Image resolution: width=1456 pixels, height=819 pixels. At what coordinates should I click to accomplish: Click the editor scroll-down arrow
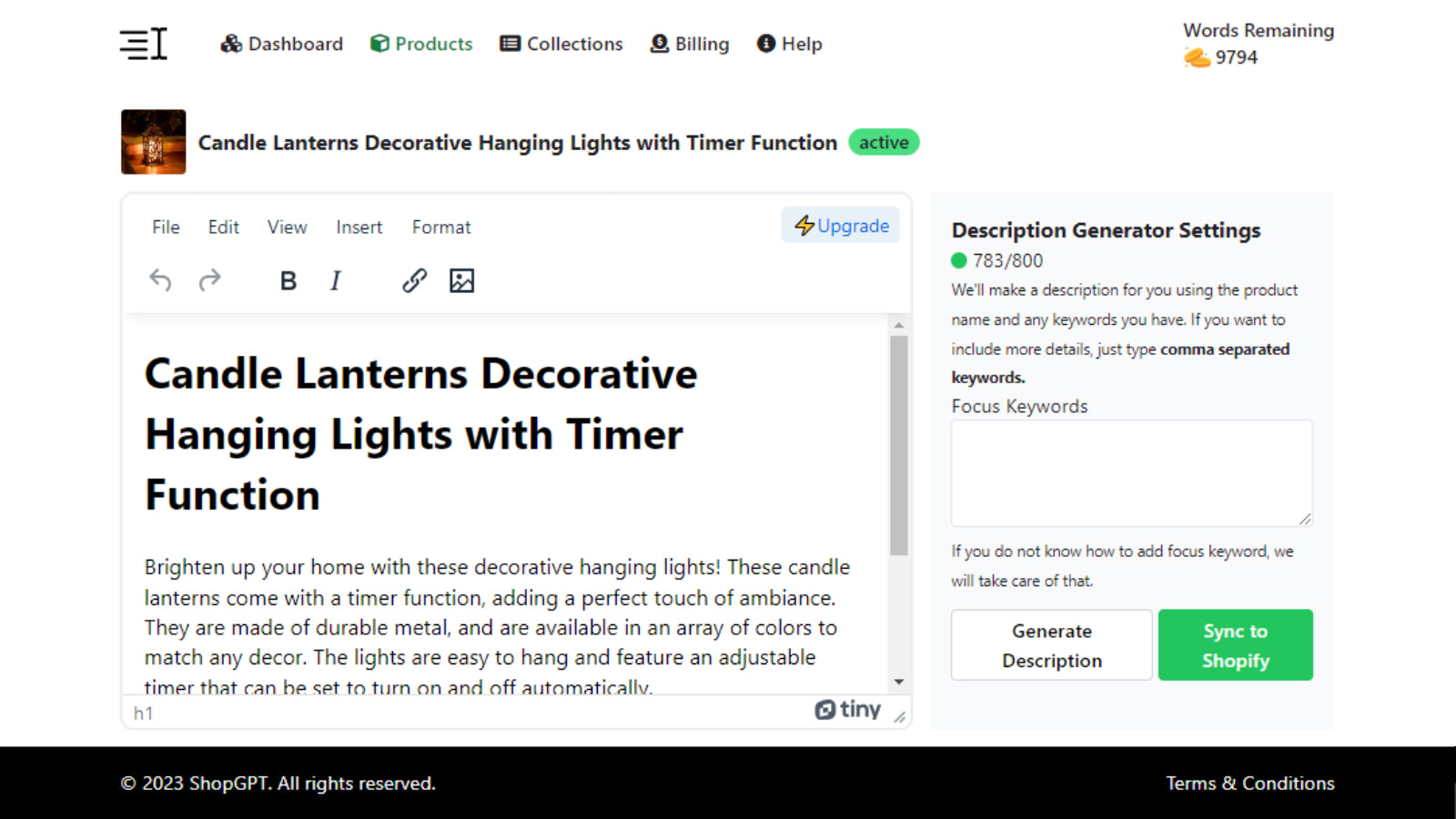click(x=899, y=682)
